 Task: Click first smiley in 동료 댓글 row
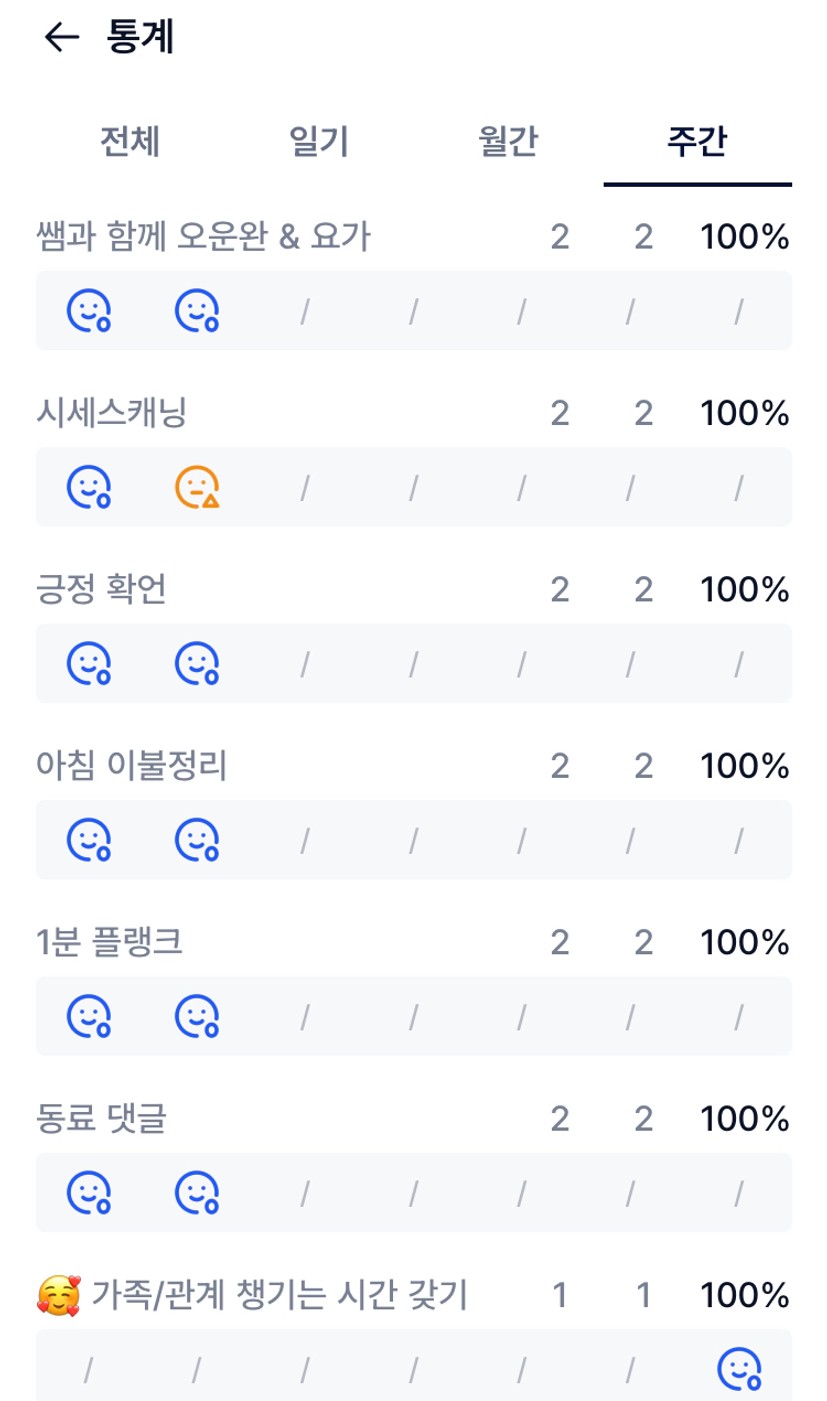click(88, 1193)
